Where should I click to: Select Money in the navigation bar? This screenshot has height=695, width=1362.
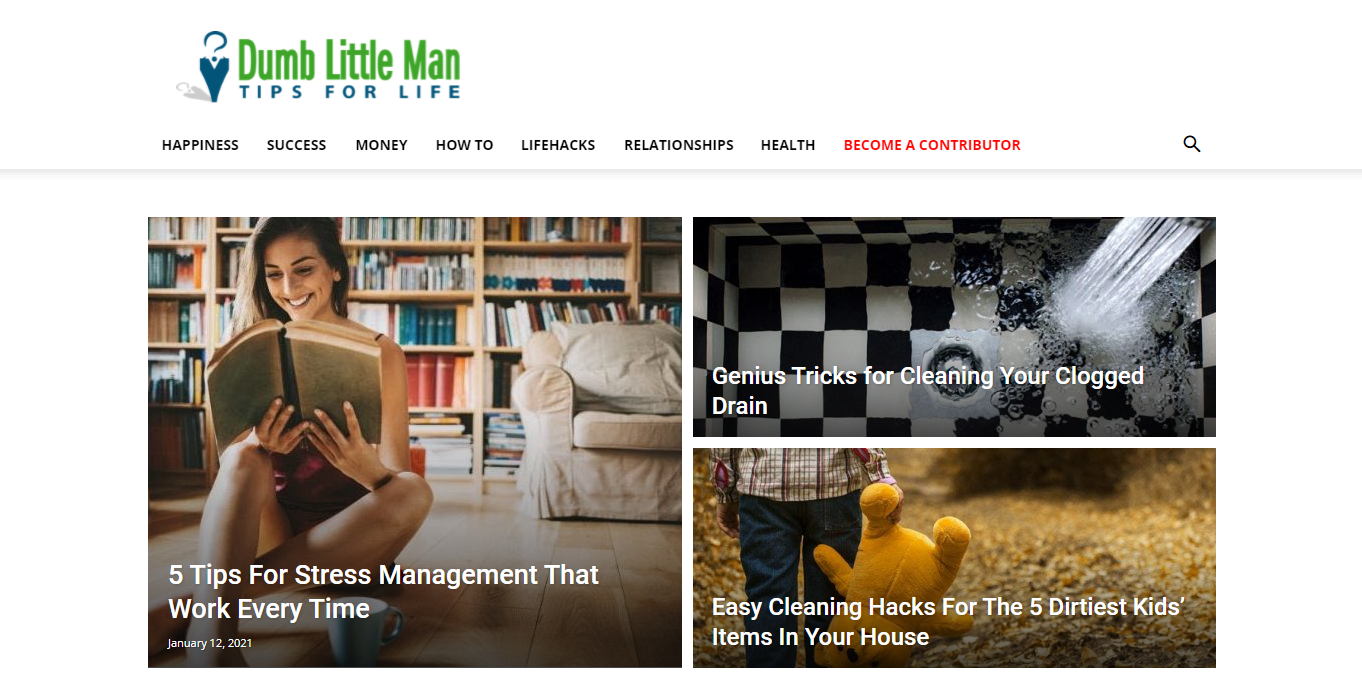click(381, 145)
